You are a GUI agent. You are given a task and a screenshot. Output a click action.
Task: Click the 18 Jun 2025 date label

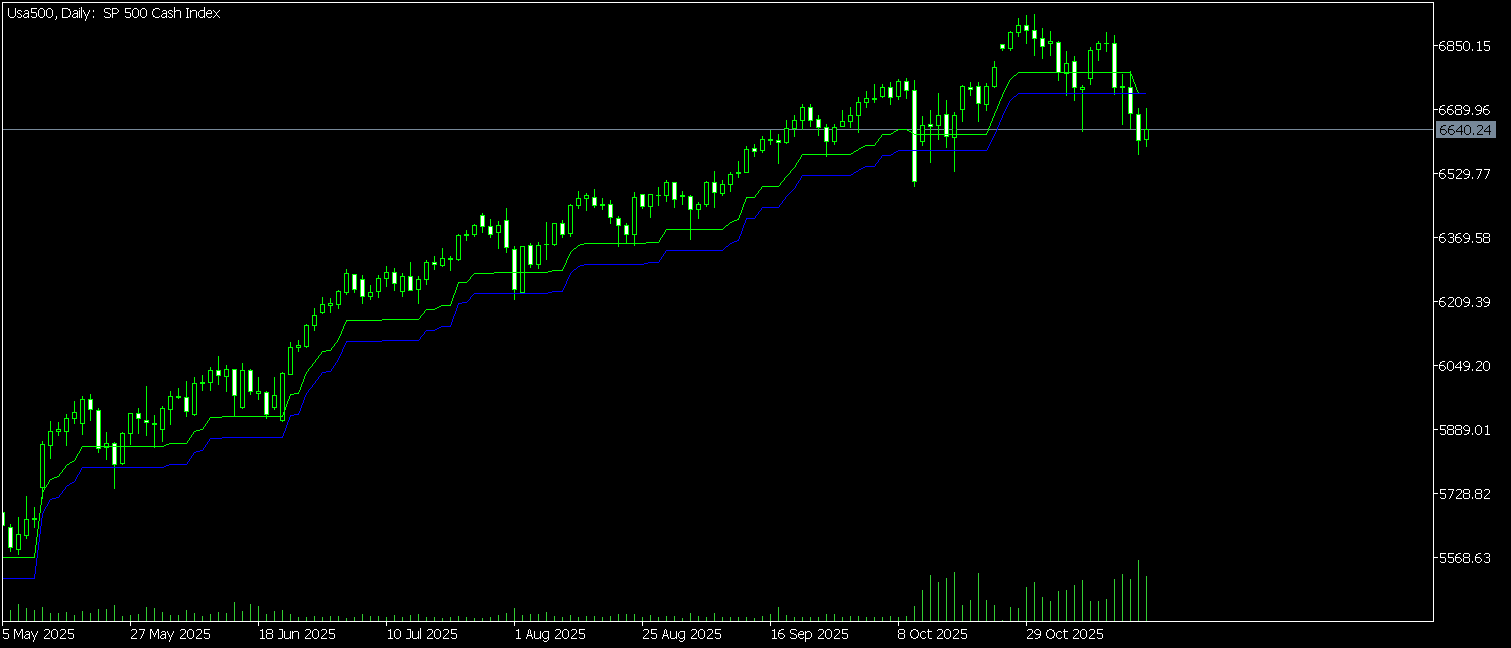click(297, 634)
